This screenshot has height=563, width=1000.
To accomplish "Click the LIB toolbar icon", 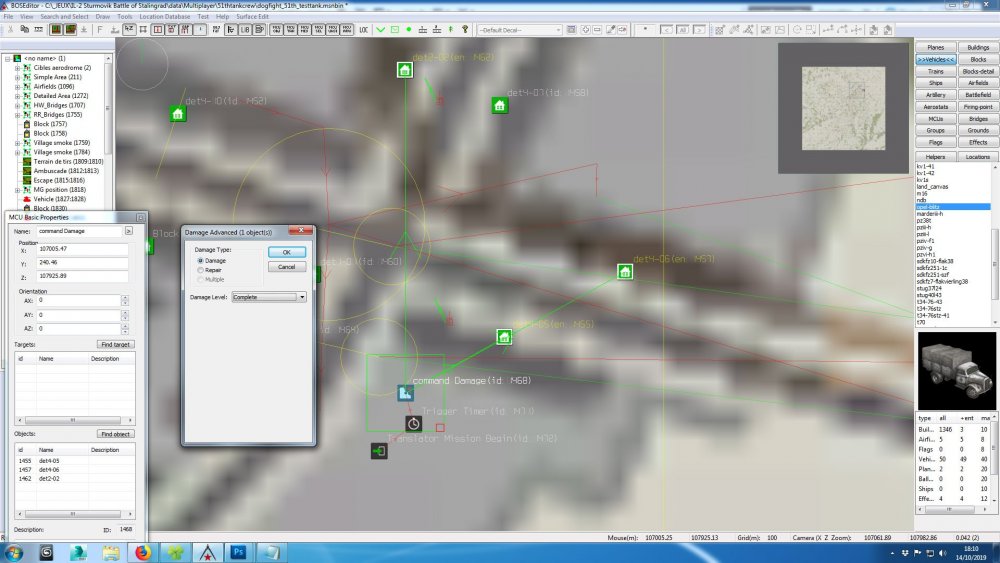I will [245, 29].
